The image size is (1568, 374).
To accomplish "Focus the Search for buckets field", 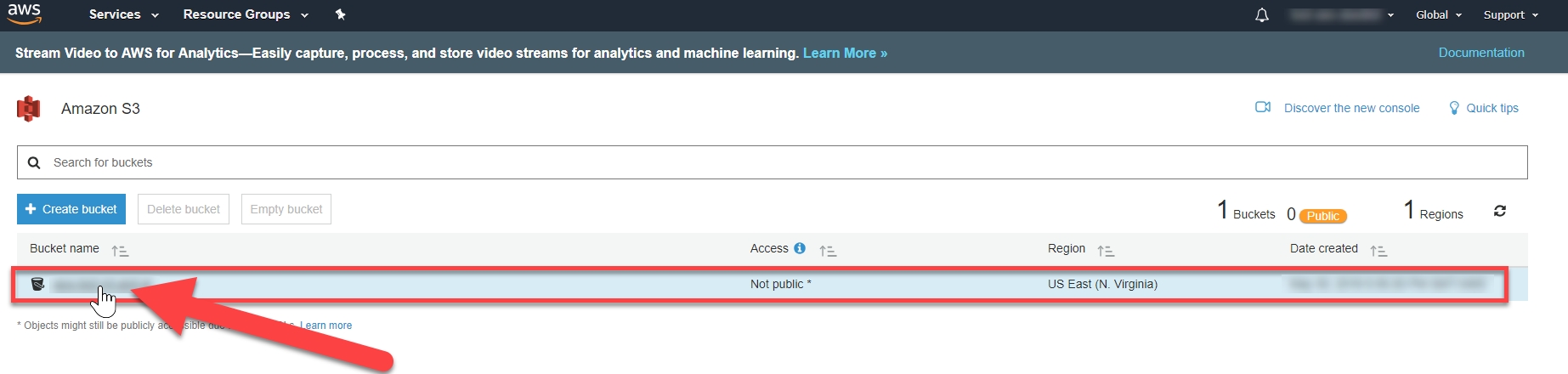I will pos(765,162).
